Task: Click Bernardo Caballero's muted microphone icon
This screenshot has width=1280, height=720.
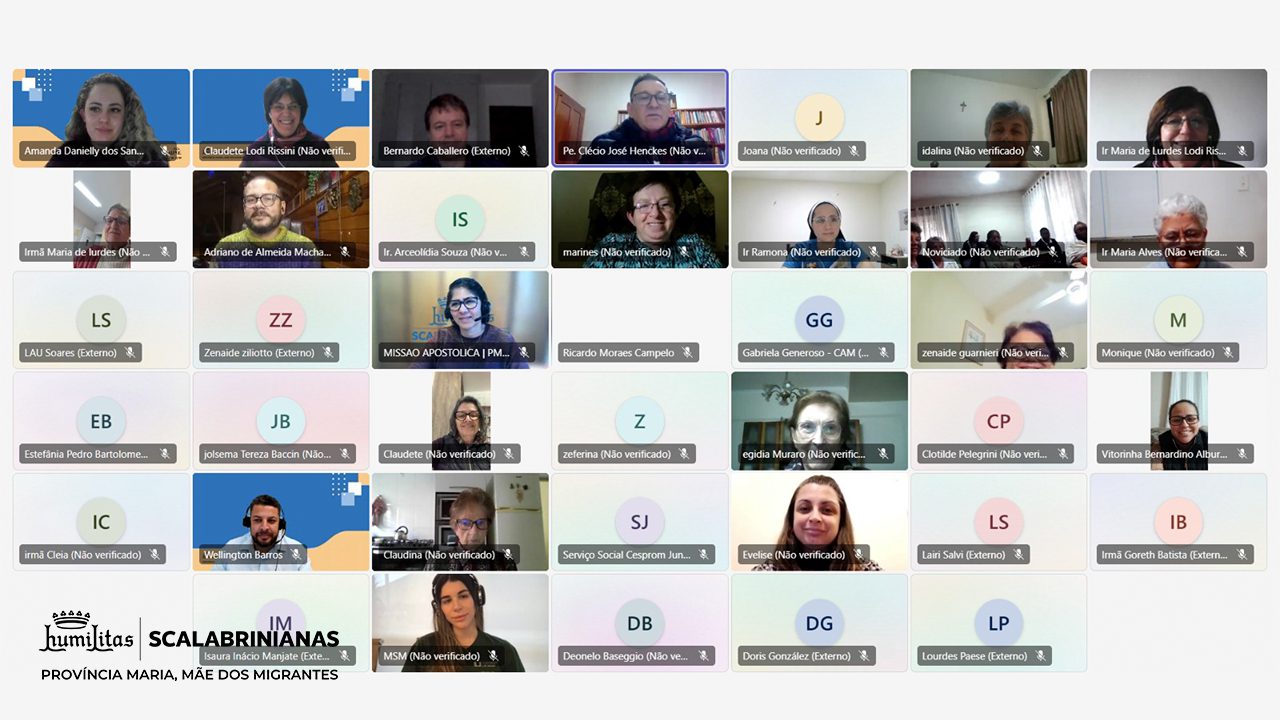Action: (x=524, y=152)
